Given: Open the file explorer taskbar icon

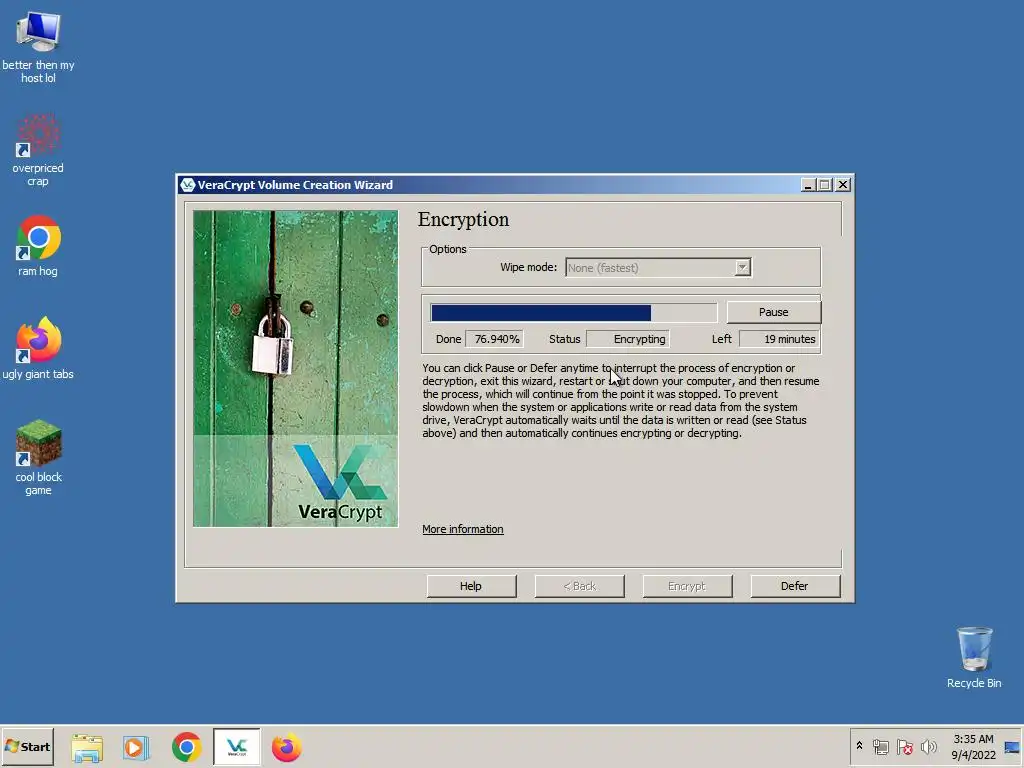Looking at the screenshot, I should click(x=87, y=747).
